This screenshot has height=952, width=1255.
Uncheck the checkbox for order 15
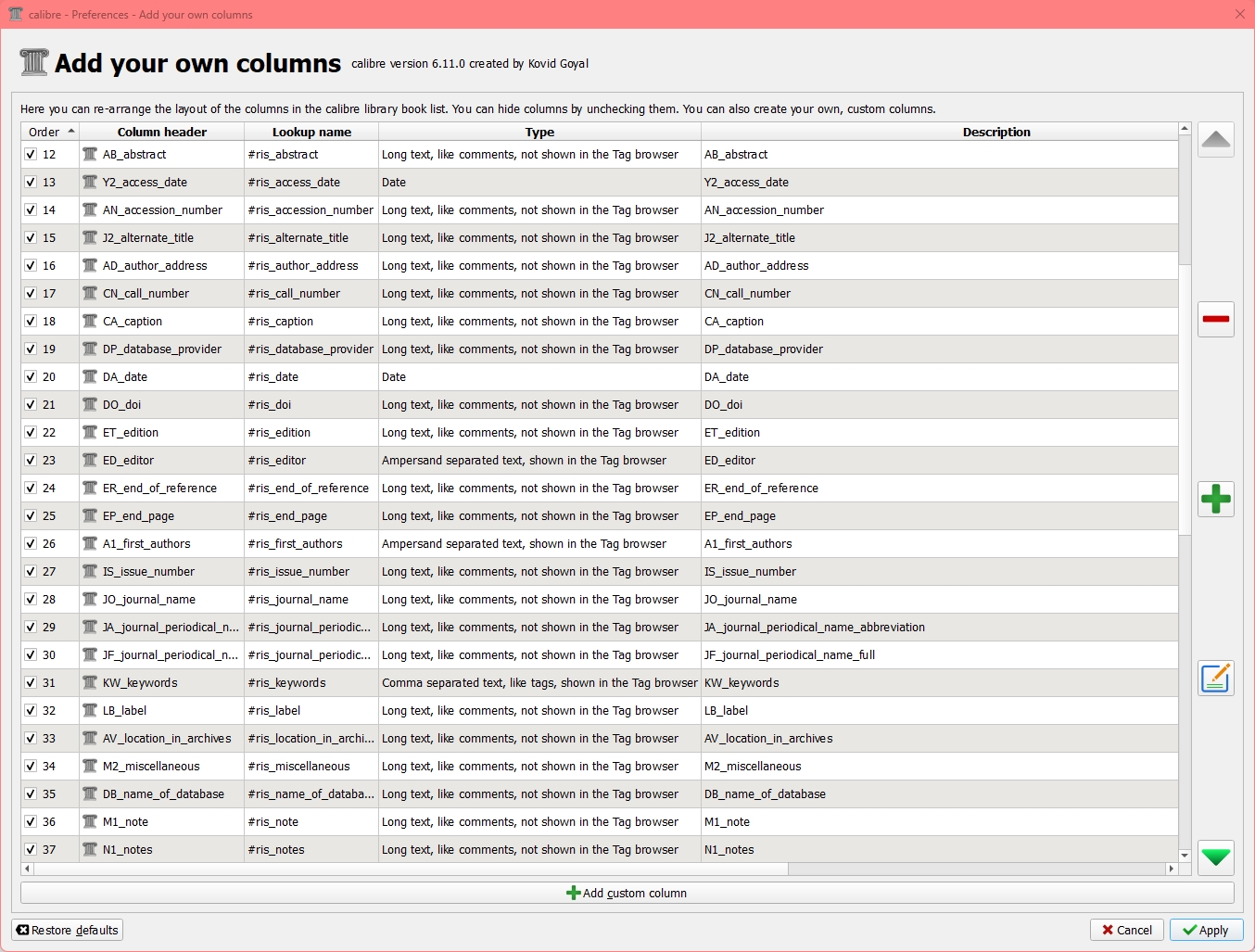tap(31, 238)
